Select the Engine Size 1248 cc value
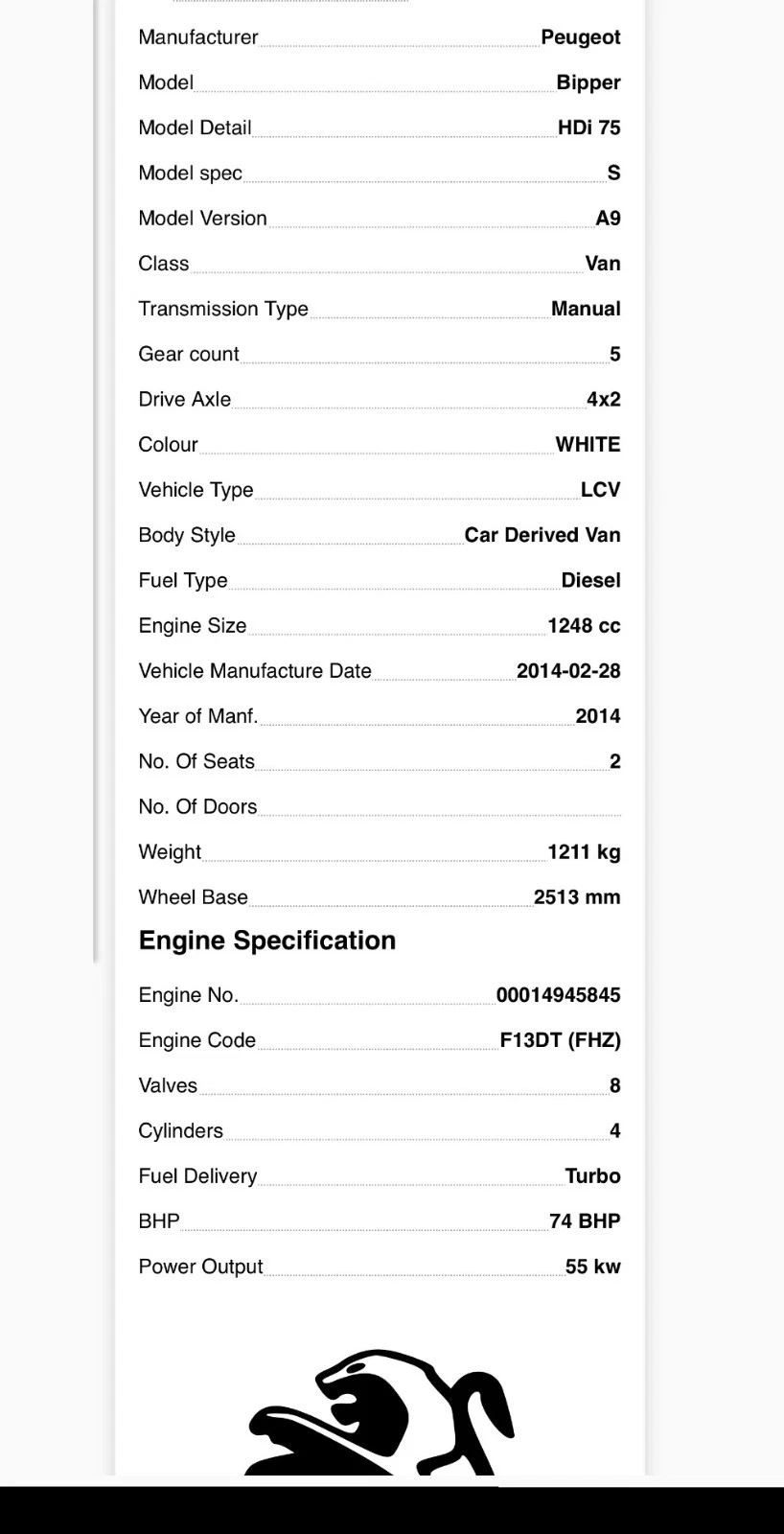This screenshot has width=784, height=1534. (x=585, y=626)
